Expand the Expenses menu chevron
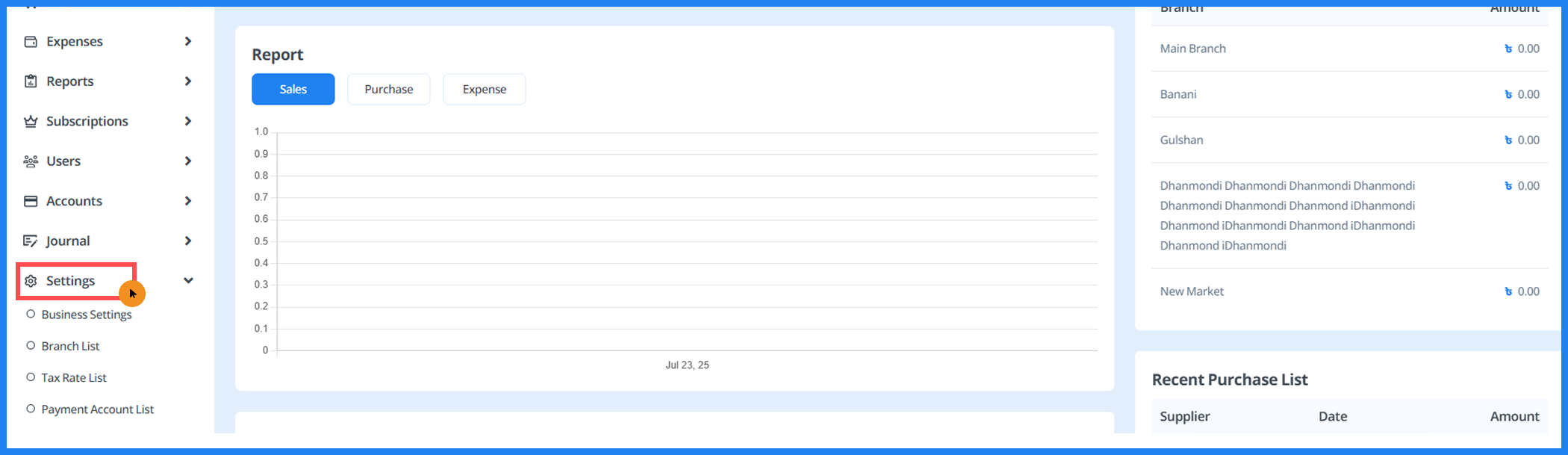Image resolution: width=1568 pixels, height=455 pixels. pyautogui.click(x=188, y=42)
